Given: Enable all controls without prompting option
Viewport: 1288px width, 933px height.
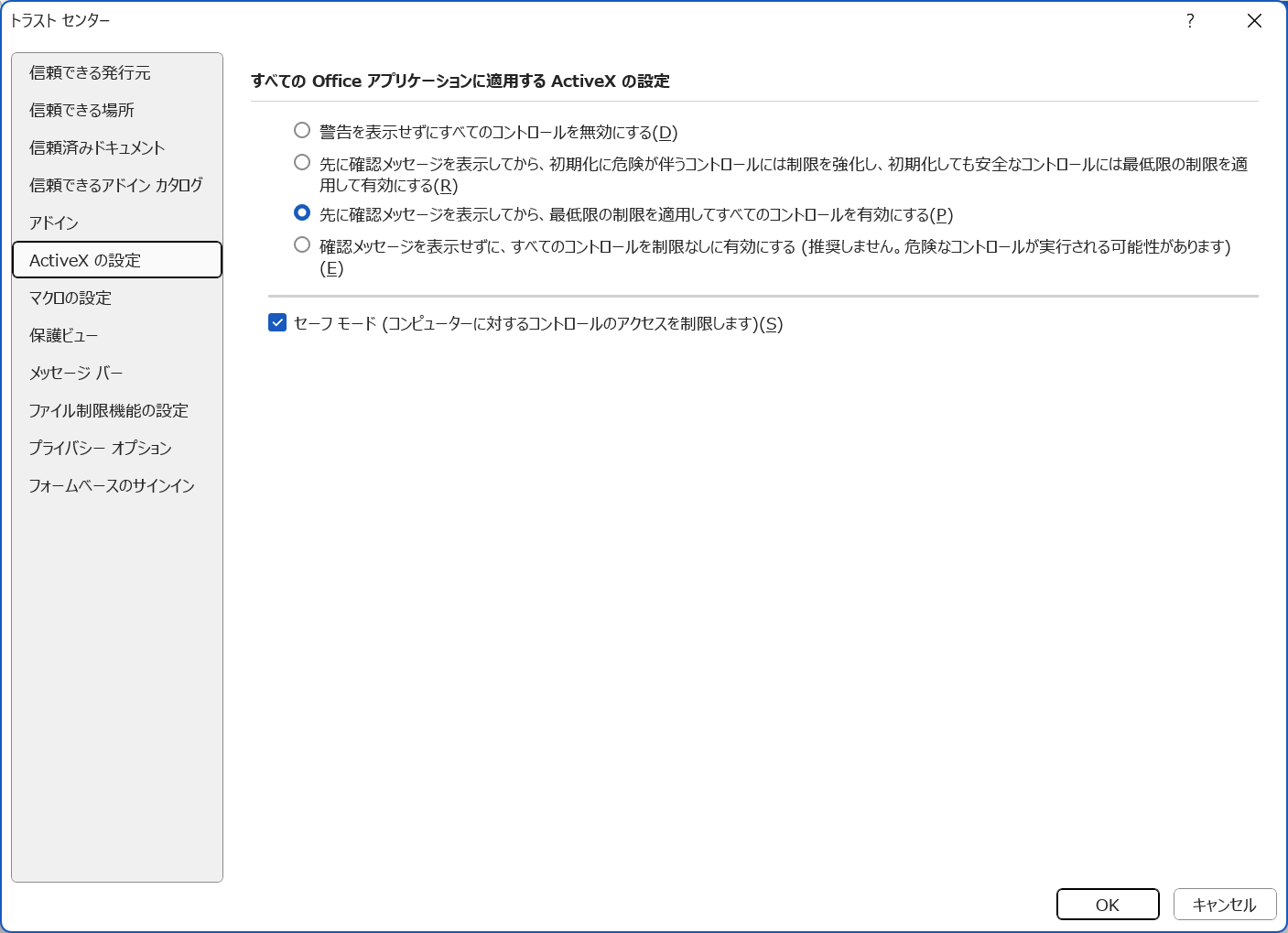Looking at the screenshot, I should pyautogui.click(x=302, y=244).
